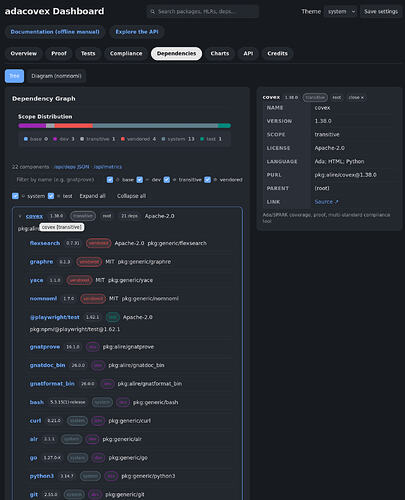The image size is (405, 500).
Task: Switch to the Compliance tab
Action: pyautogui.click(x=126, y=53)
